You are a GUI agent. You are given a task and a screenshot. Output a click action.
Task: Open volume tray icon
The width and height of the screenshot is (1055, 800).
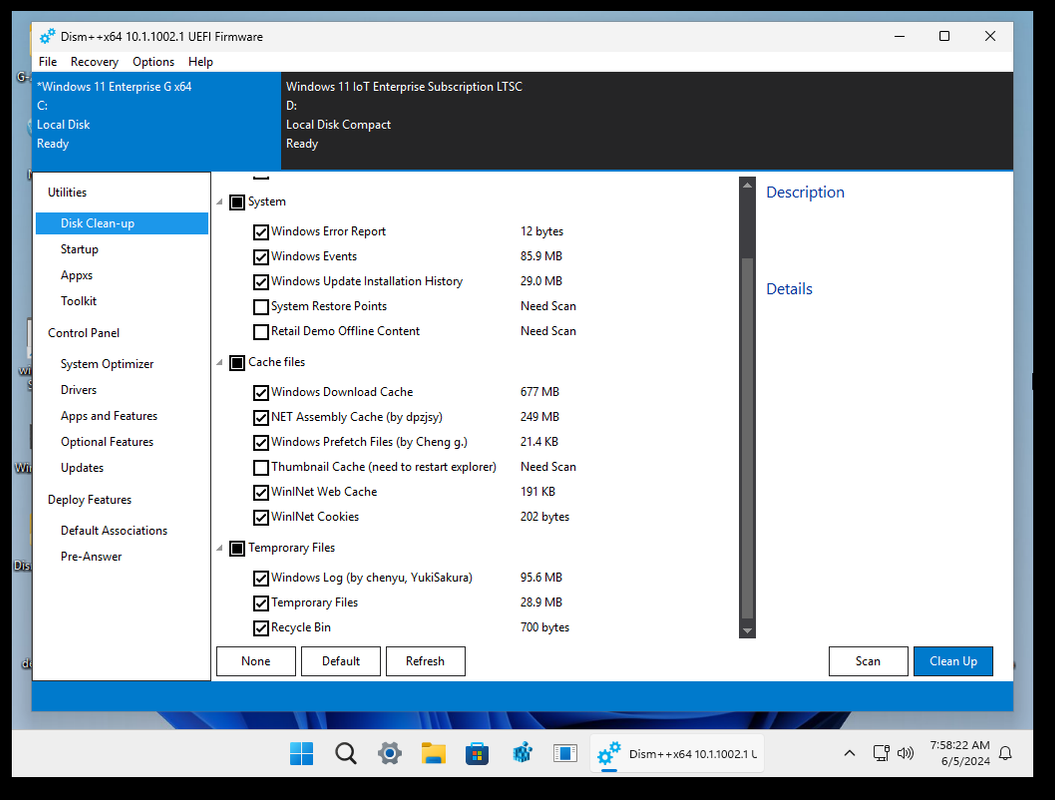coord(905,754)
